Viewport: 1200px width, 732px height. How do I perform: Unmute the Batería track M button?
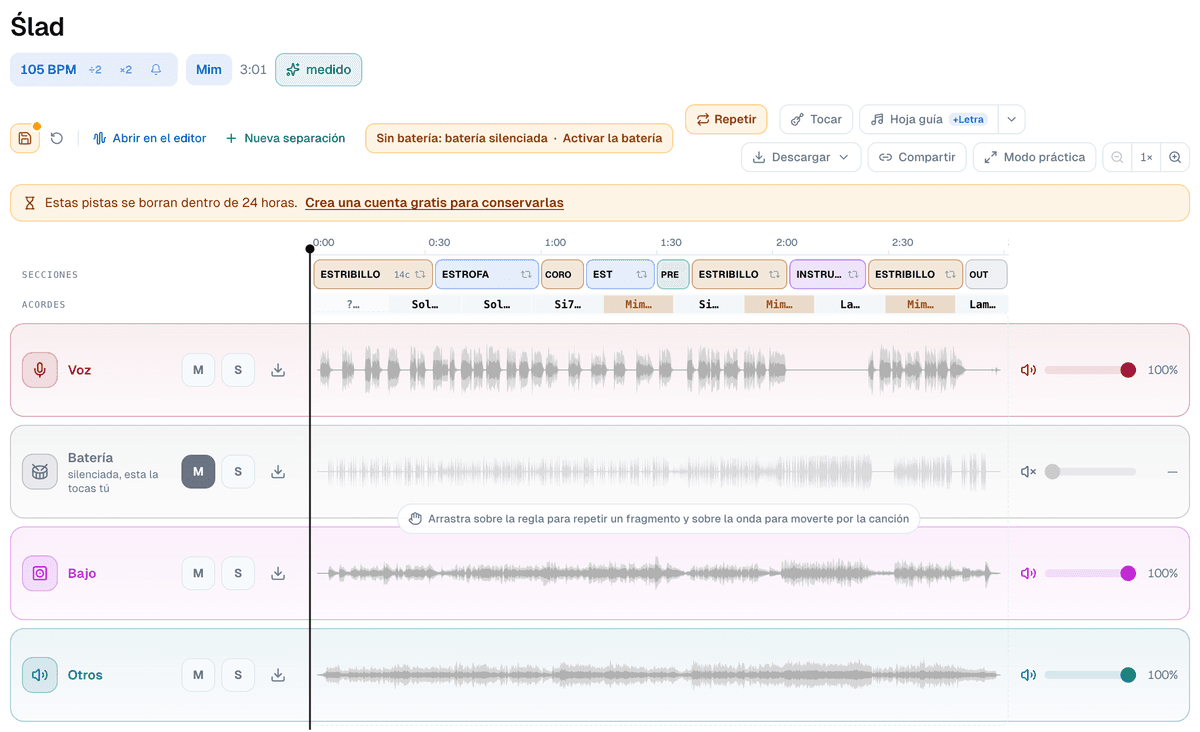[198, 472]
